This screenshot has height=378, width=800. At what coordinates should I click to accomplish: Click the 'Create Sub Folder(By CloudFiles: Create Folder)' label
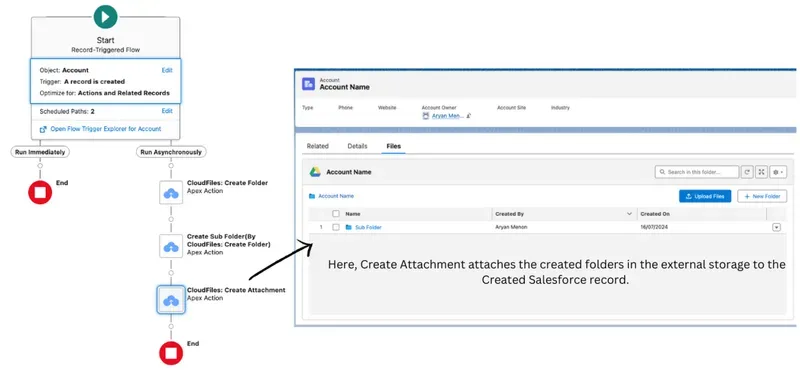click(229, 240)
